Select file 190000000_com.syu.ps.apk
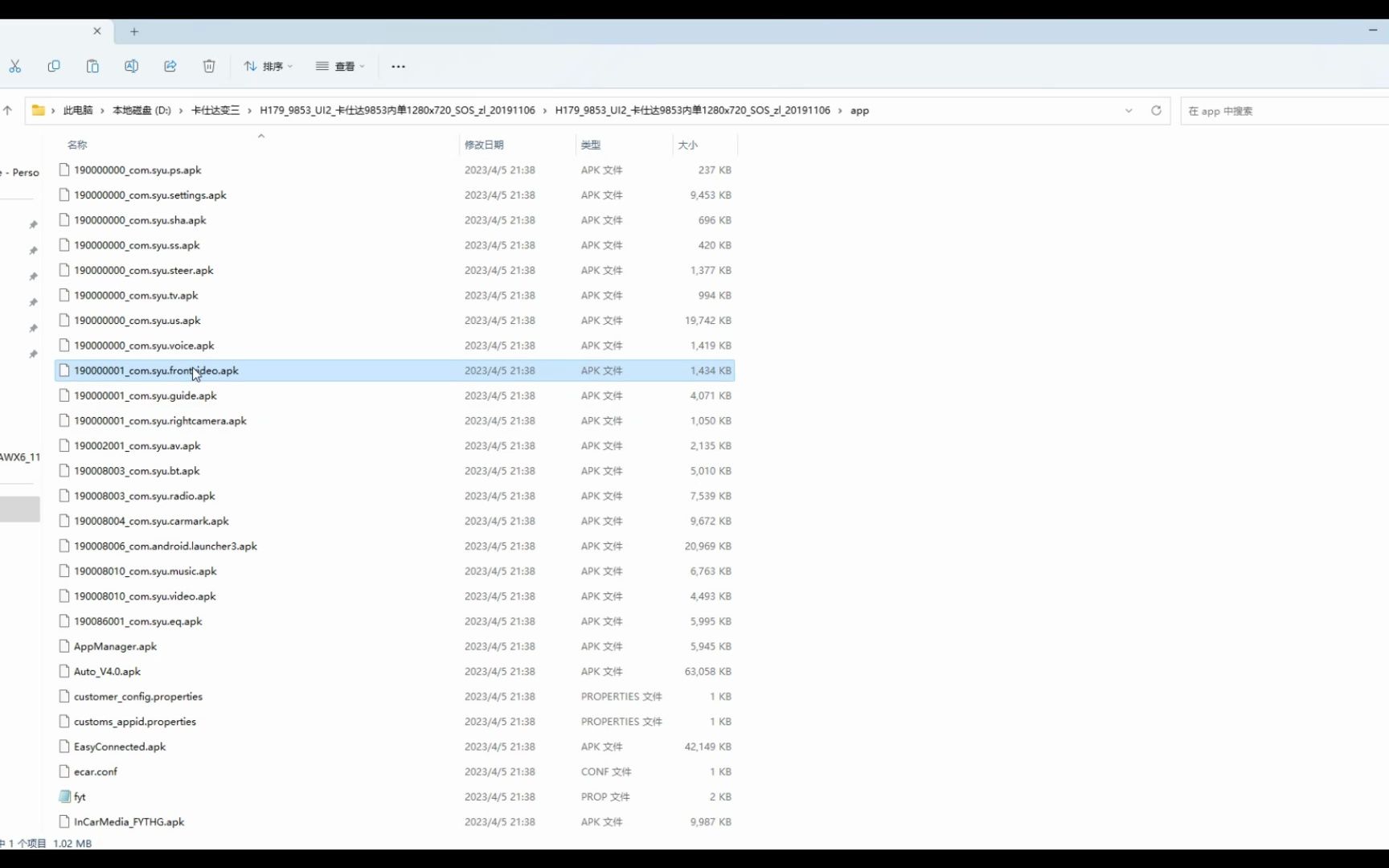 pos(395,170)
